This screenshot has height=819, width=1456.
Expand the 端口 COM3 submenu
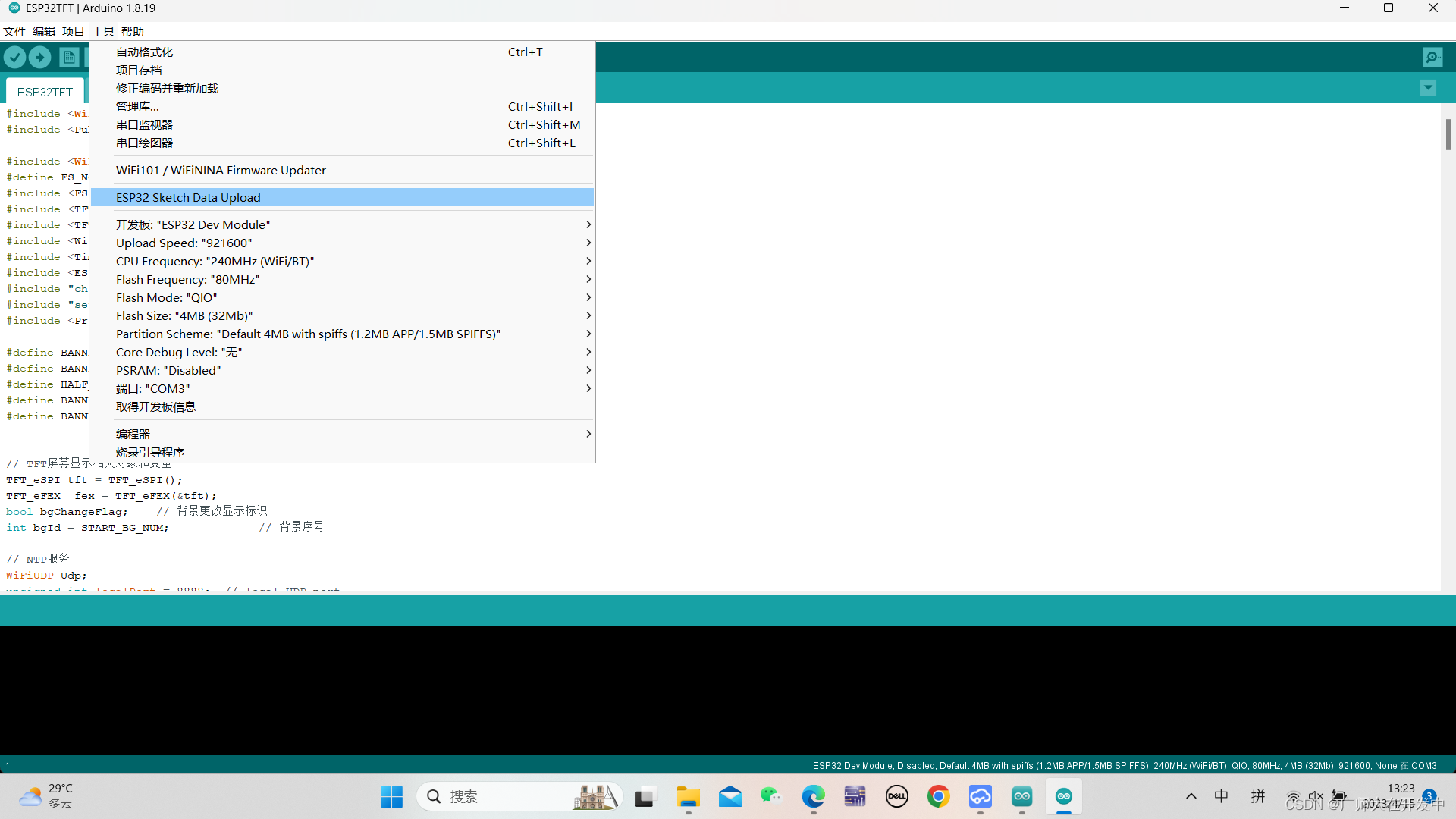pos(342,388)
